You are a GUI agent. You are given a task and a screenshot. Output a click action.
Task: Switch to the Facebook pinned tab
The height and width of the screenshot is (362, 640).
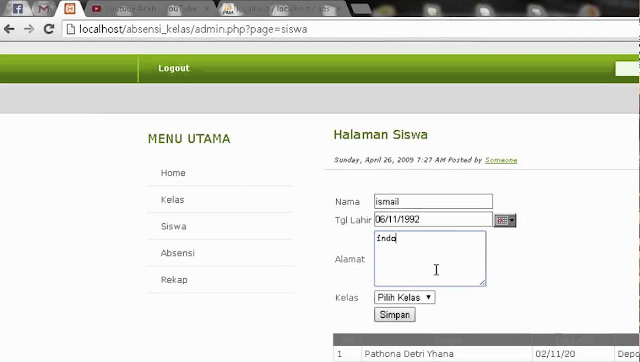[x=17, y=9]
